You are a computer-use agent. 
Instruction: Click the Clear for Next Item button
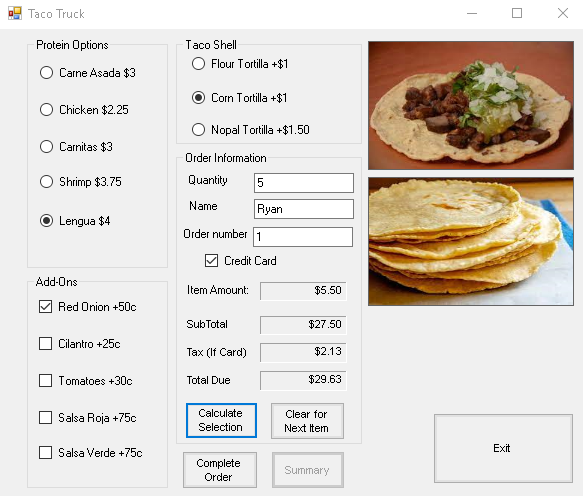(307, 421)
